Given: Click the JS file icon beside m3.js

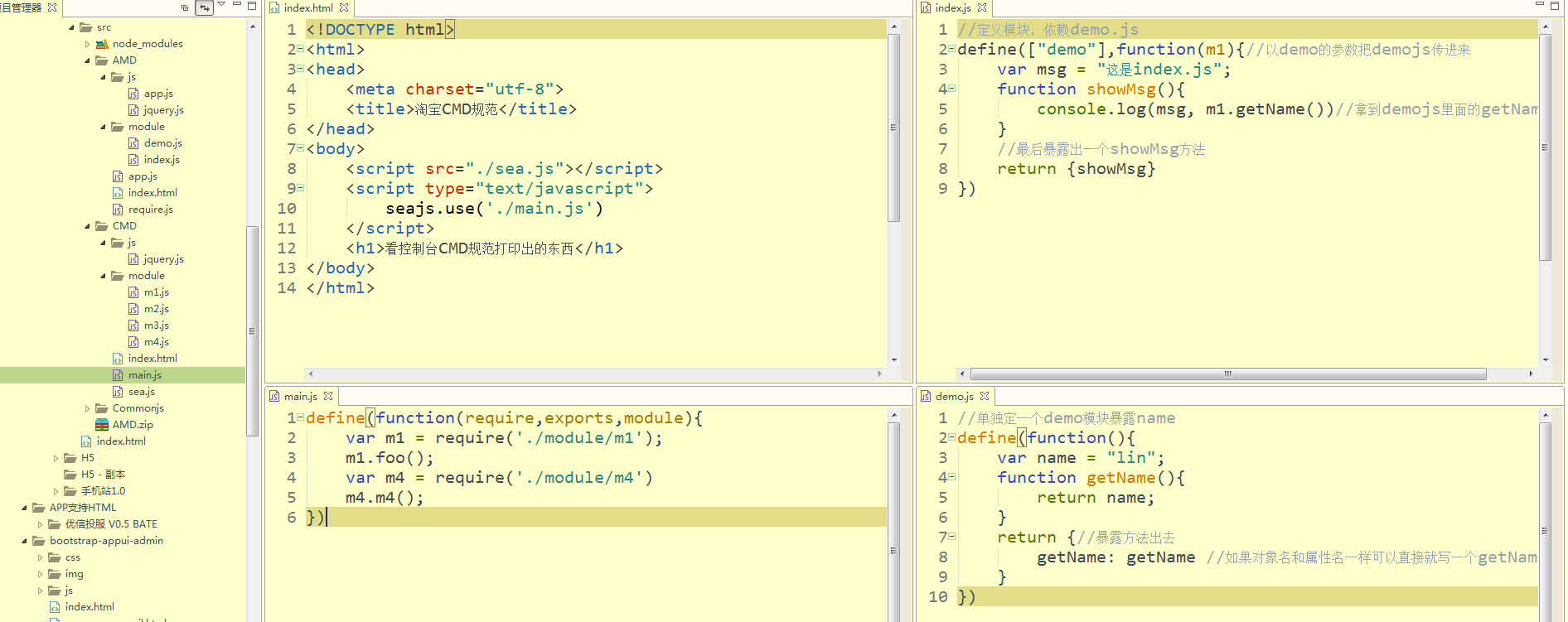Looking at the screenshot, I should pos(133,325).
